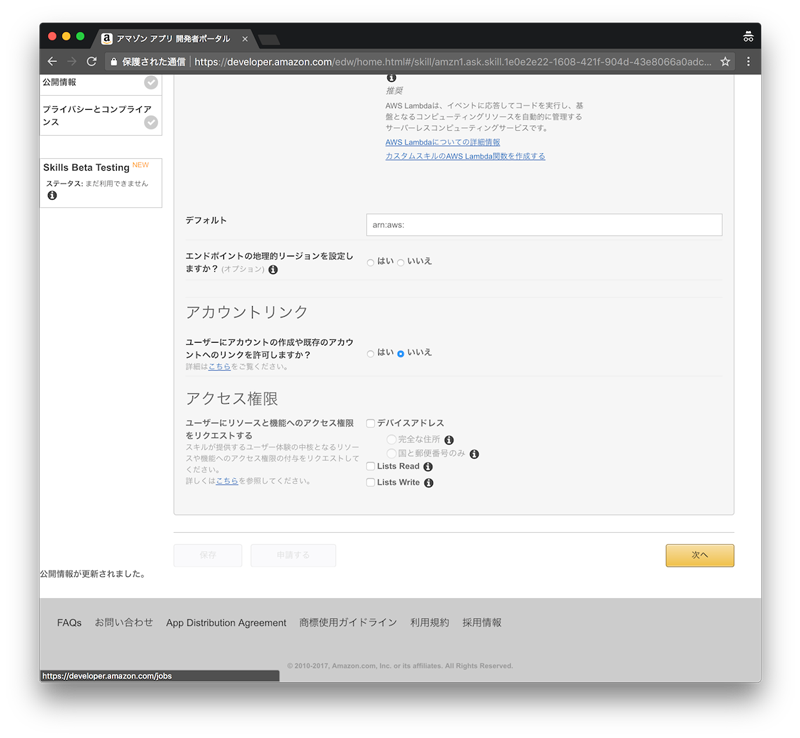Select 国と郵便番号のみ radio option
Image resolution: width=800 pixels, height=738 pixels.
[x=391, y=454]
